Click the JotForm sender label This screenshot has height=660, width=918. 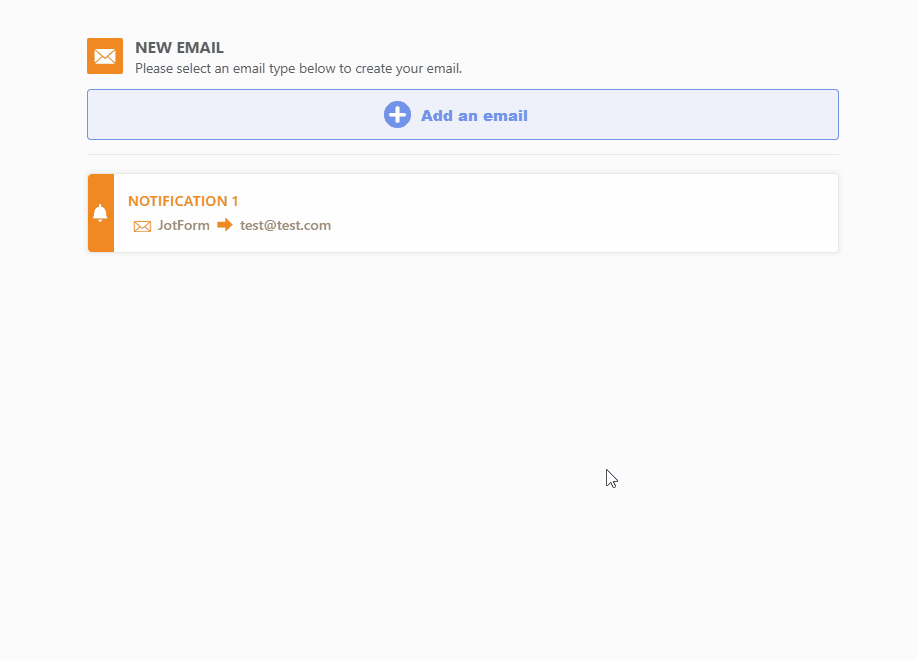click(183, 225)
